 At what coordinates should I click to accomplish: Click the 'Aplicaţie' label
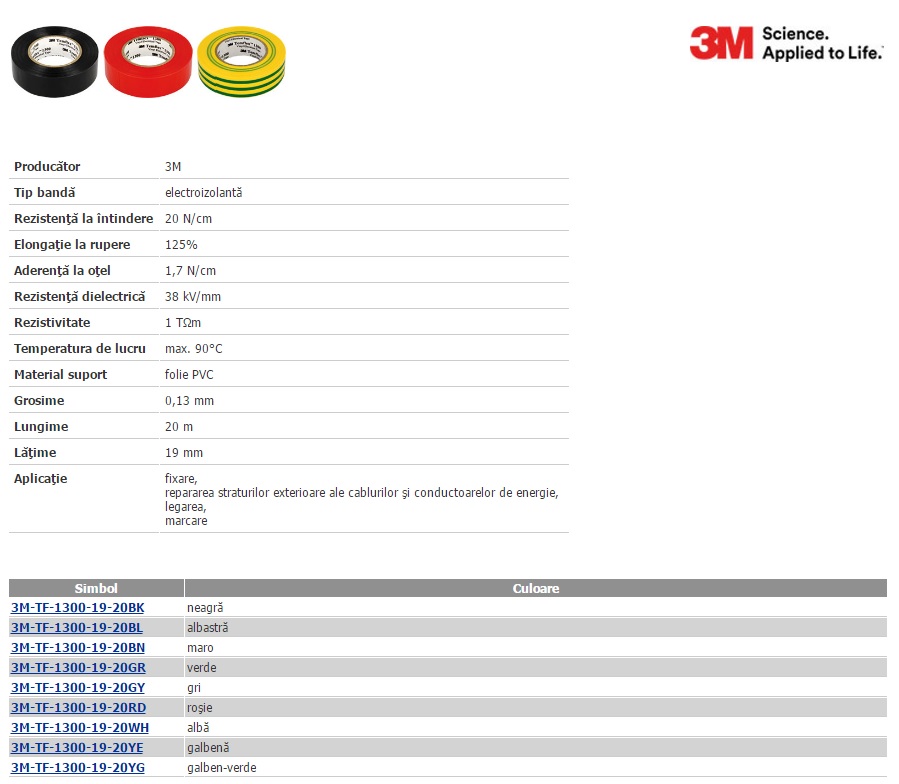40,479
